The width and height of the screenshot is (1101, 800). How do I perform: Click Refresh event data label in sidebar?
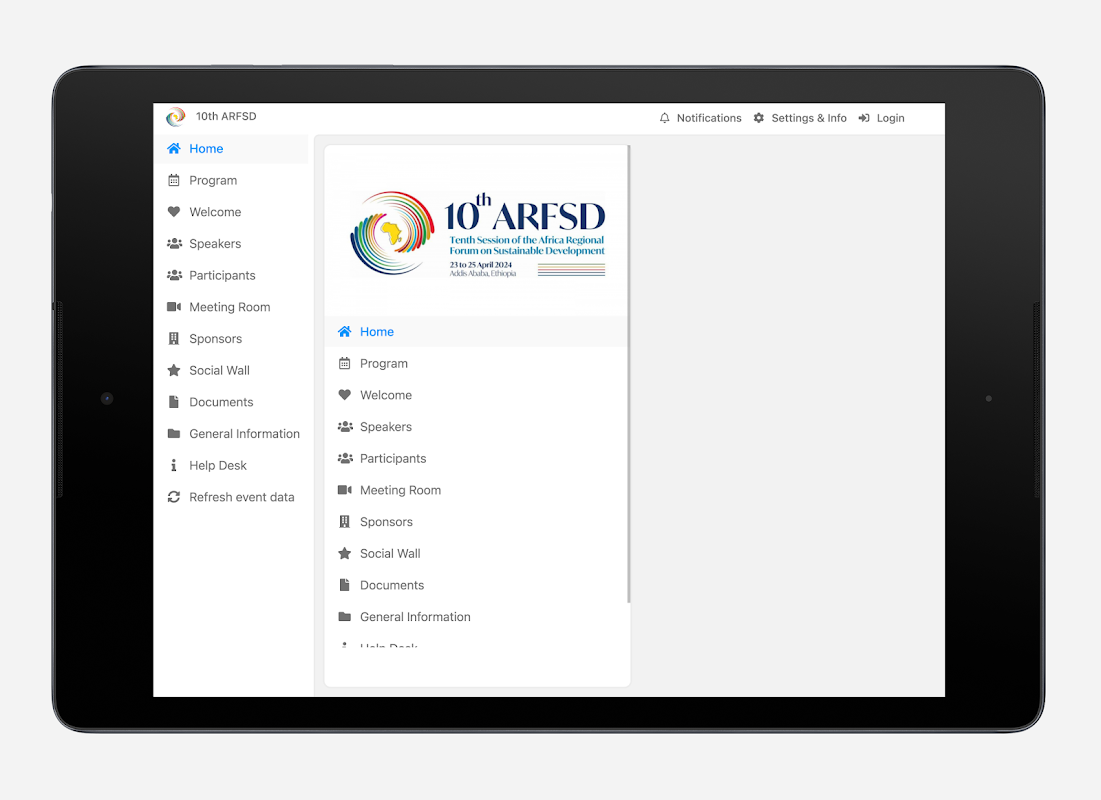click(242, 497)
